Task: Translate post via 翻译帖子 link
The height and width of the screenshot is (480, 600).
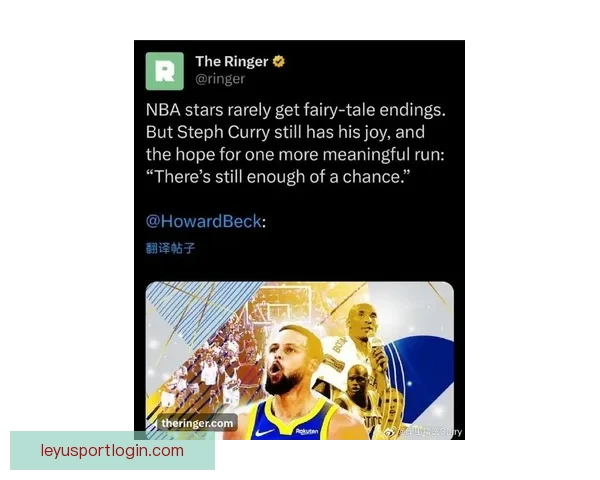Action: (x=171, y=248)
